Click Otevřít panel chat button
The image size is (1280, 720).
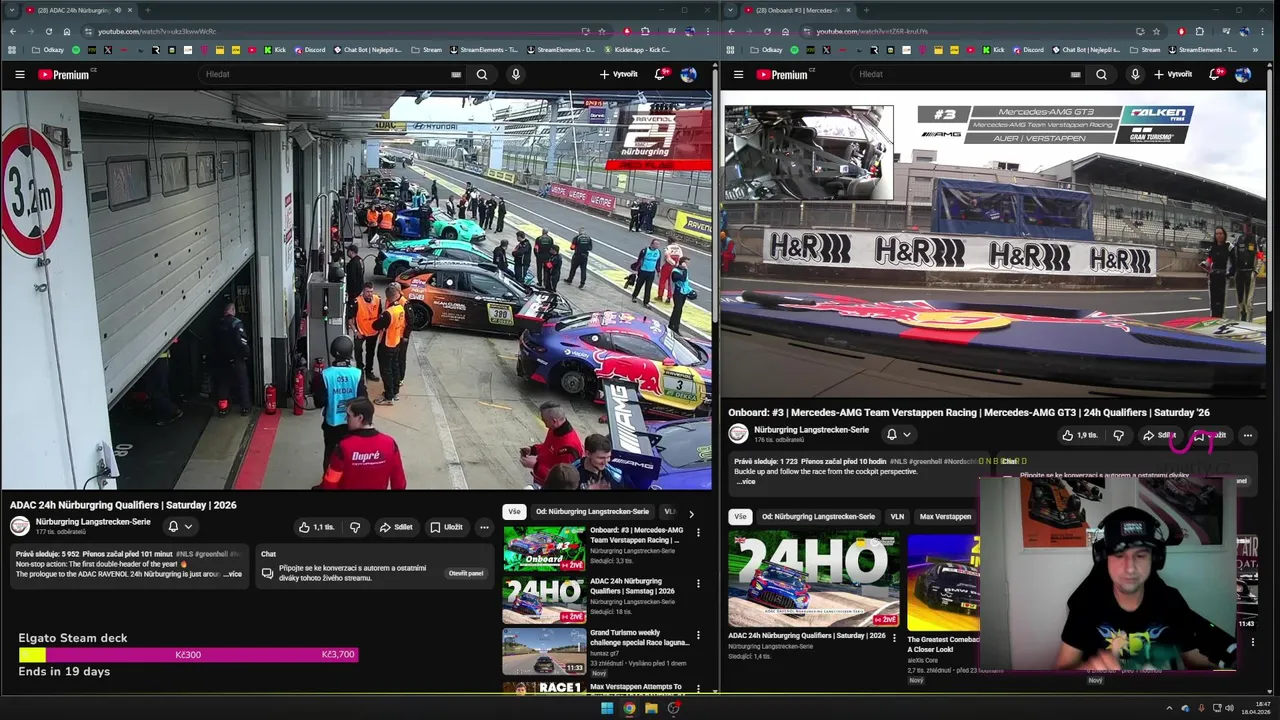[x=466, y=573]
